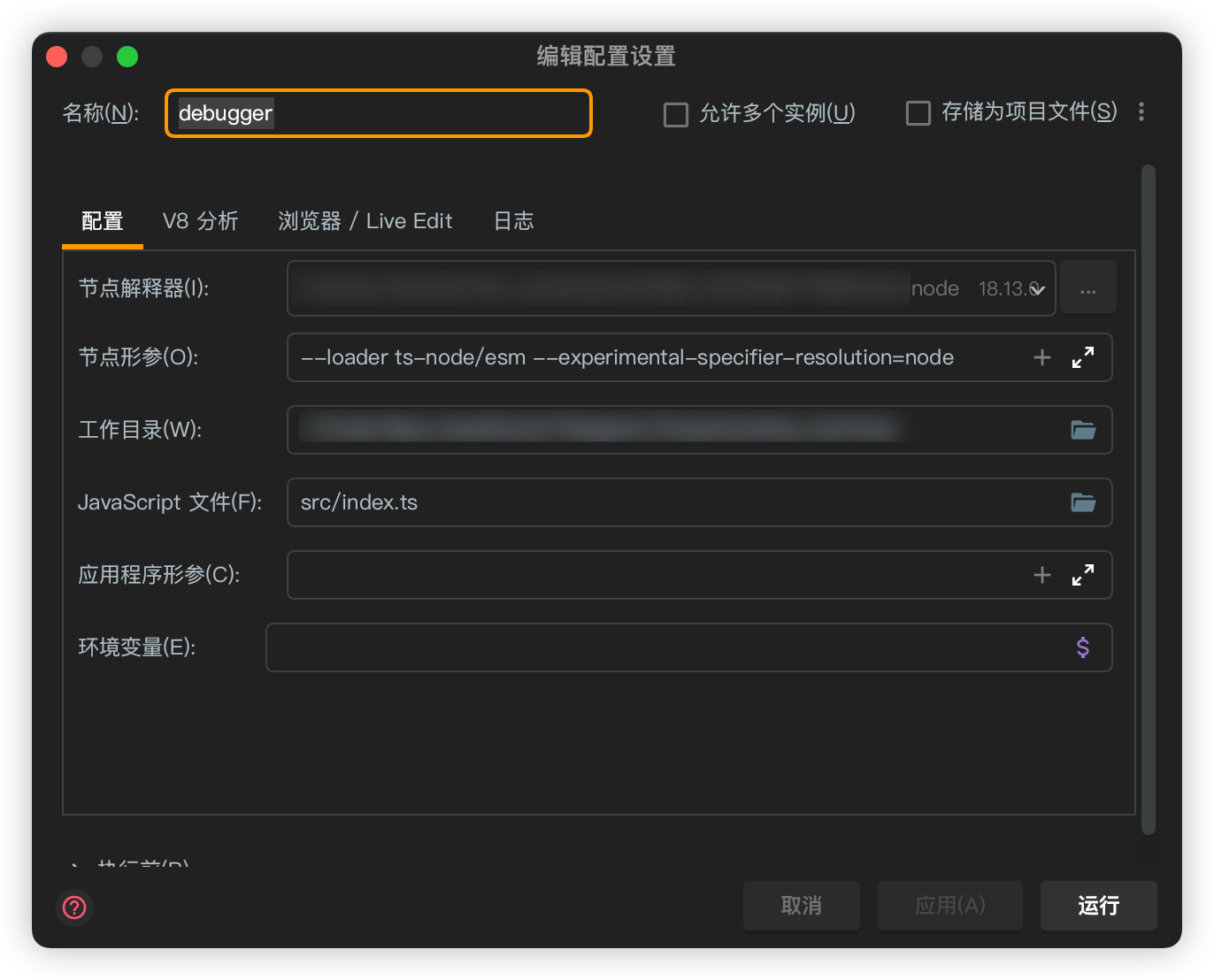Switch to the 浏览器 / Live Edit tab
Screen dimensions: 1214x980
(x=365, y=221)
